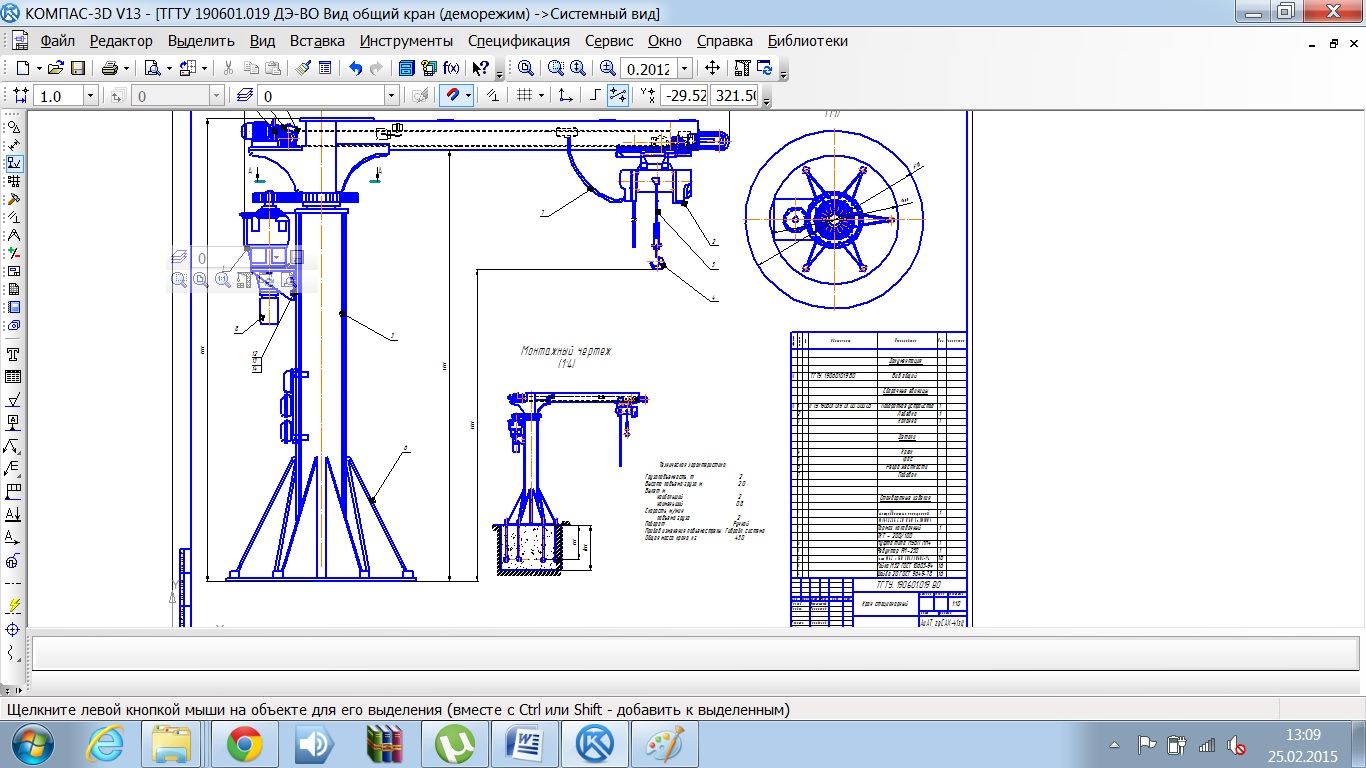
Task: Open the text tool marked T in the left panel
Action: coord(14,354)
